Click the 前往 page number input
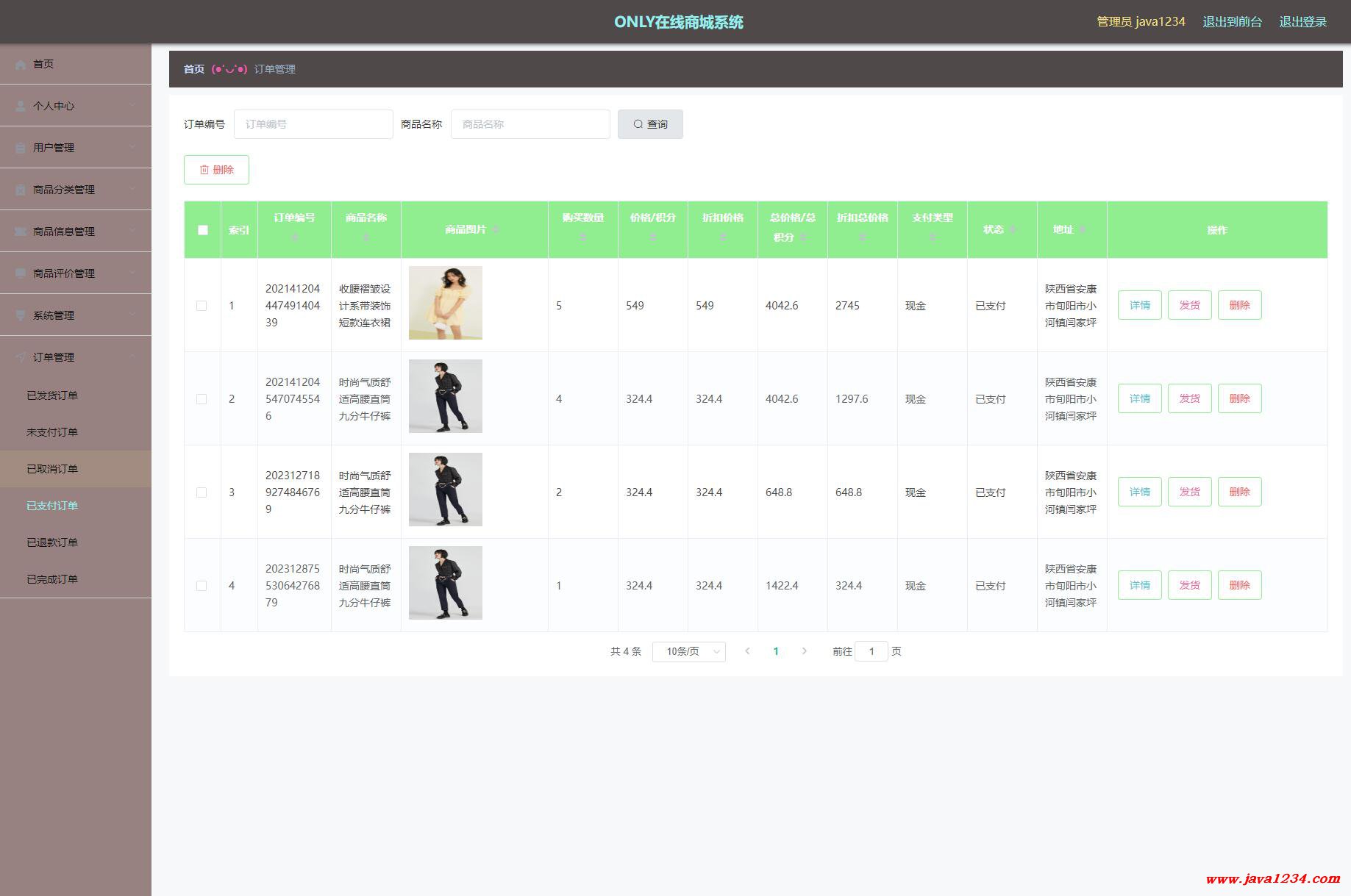Image resolution: width=1351 pixels, height=896 pixels. point(871,651)
